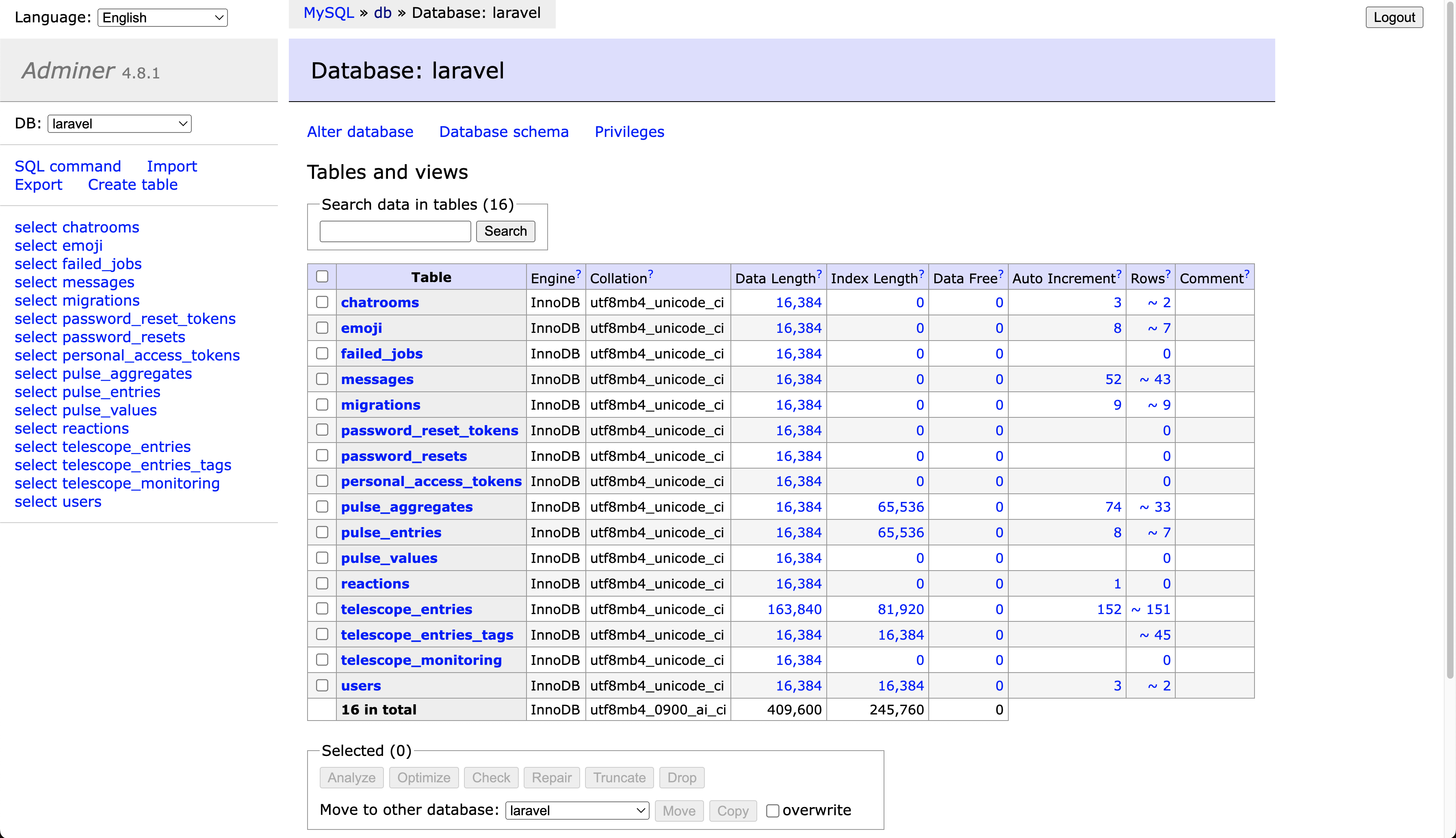1456x838 pixels.
Task: Click the Optimize button
Action: coord(424,777)
